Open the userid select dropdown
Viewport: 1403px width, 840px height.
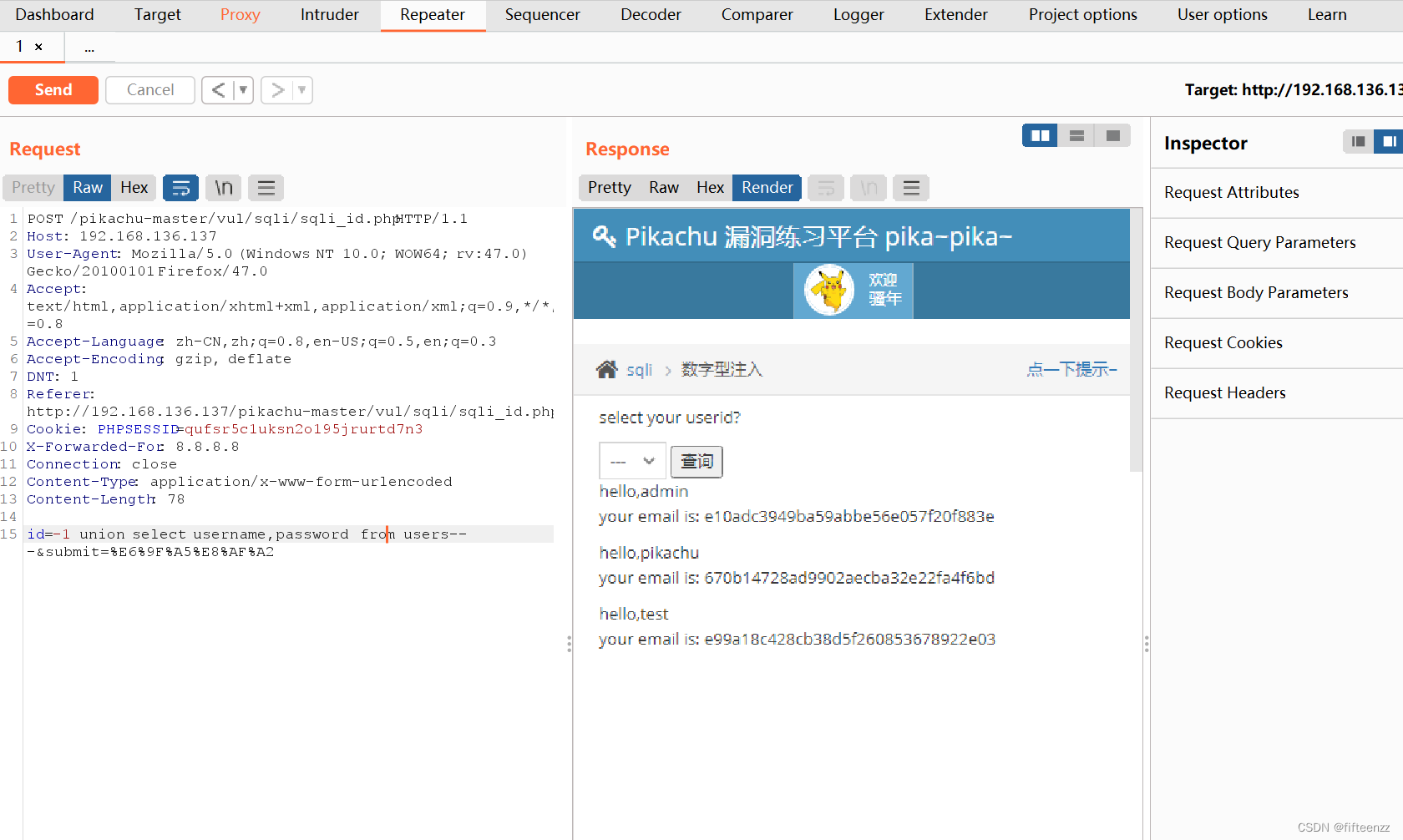pos(632,461)
